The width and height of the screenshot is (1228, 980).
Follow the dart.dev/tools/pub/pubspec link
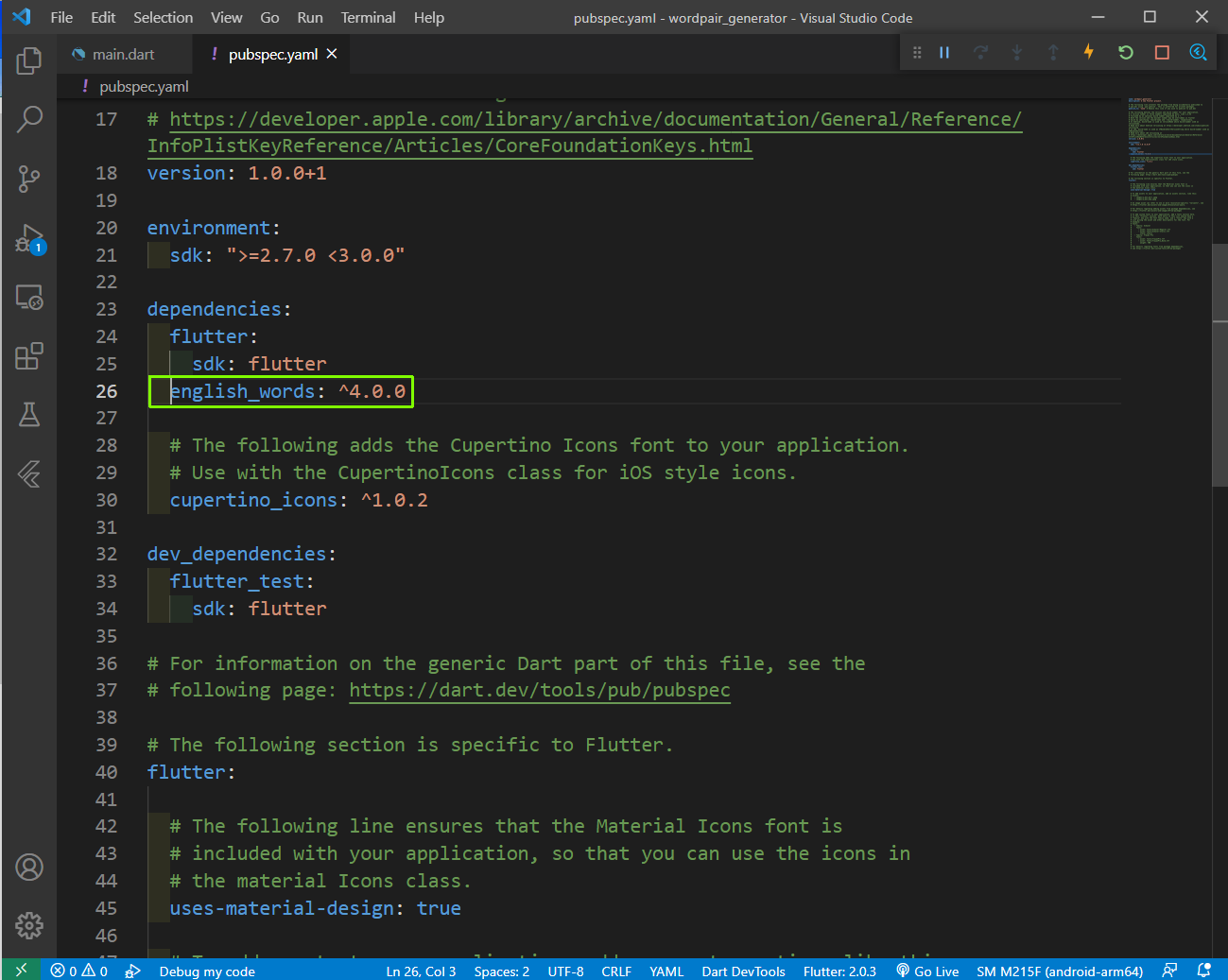(x=540, y=690)
